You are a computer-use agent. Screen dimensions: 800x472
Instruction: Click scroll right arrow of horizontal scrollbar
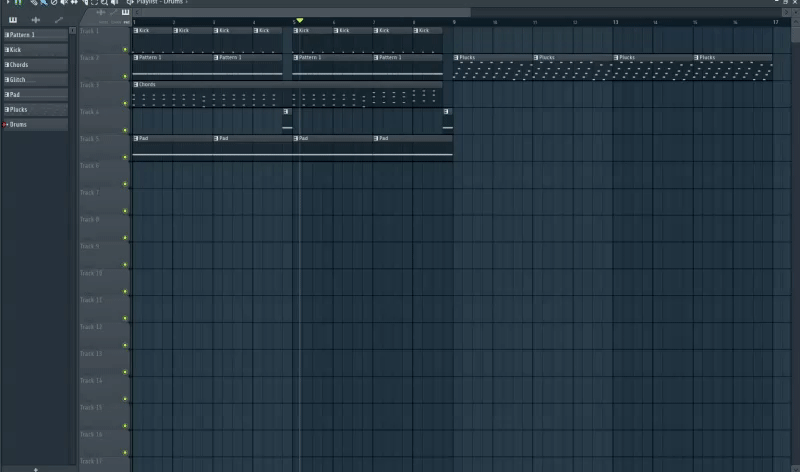[x=786, y=12]
